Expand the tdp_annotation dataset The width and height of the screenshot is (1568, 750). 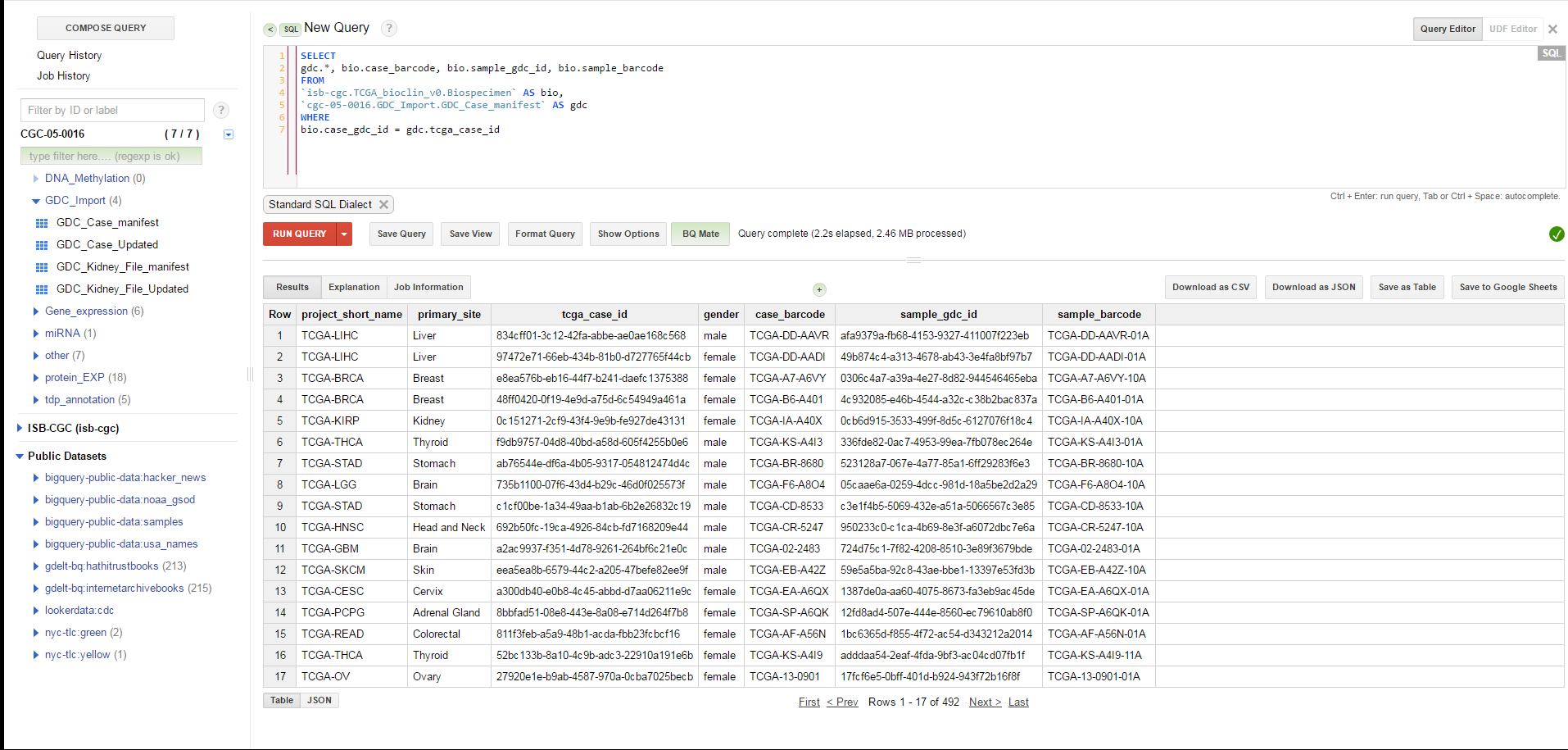click(x=35, y=400)
